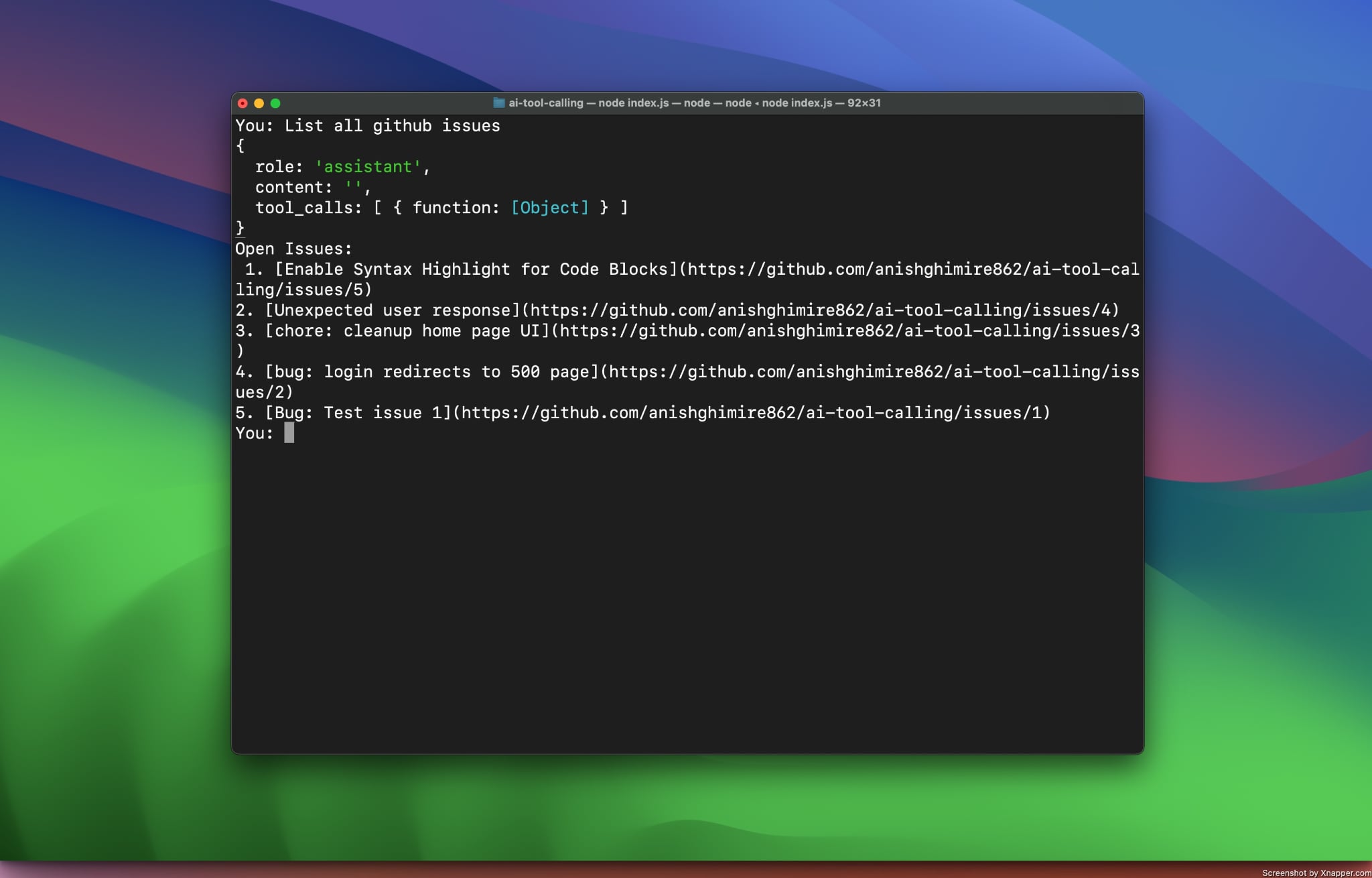Click the 'Screenshot by Xnapper.com' watermark
The height and width of the screenshot is (878, 1372).
(x=1316, y=873)
